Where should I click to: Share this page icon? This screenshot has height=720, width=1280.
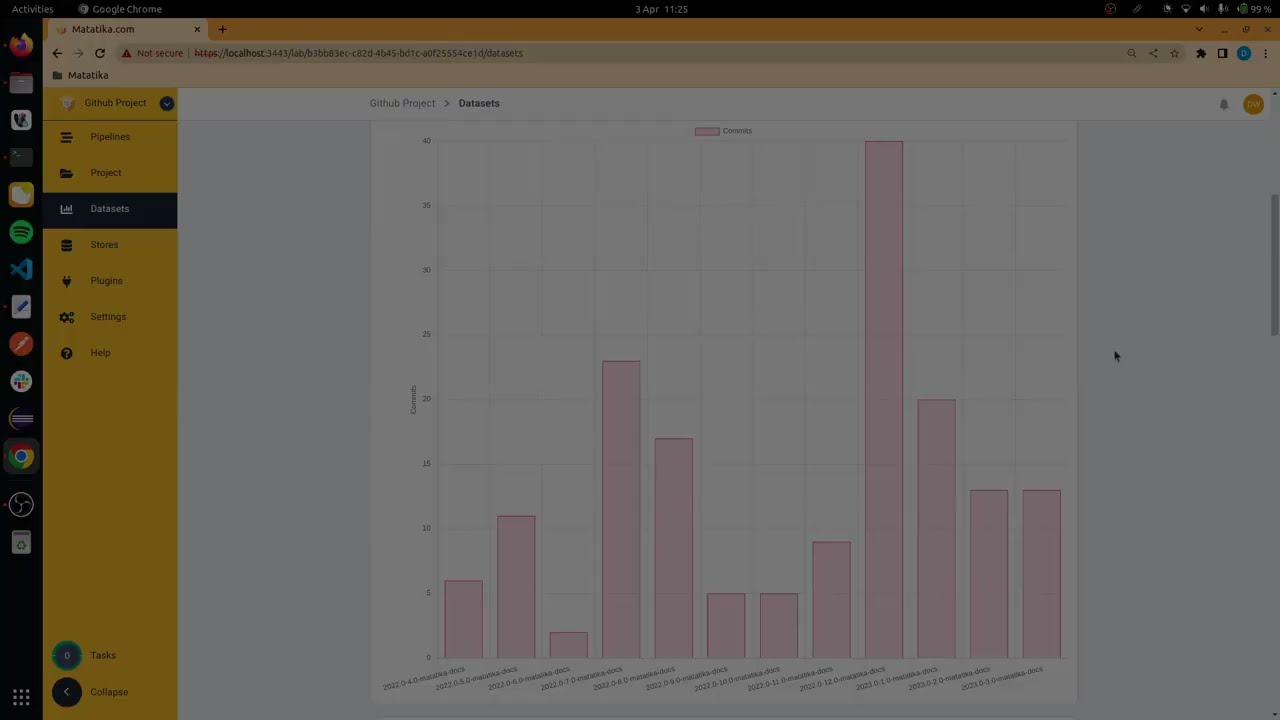[1153, 53]
